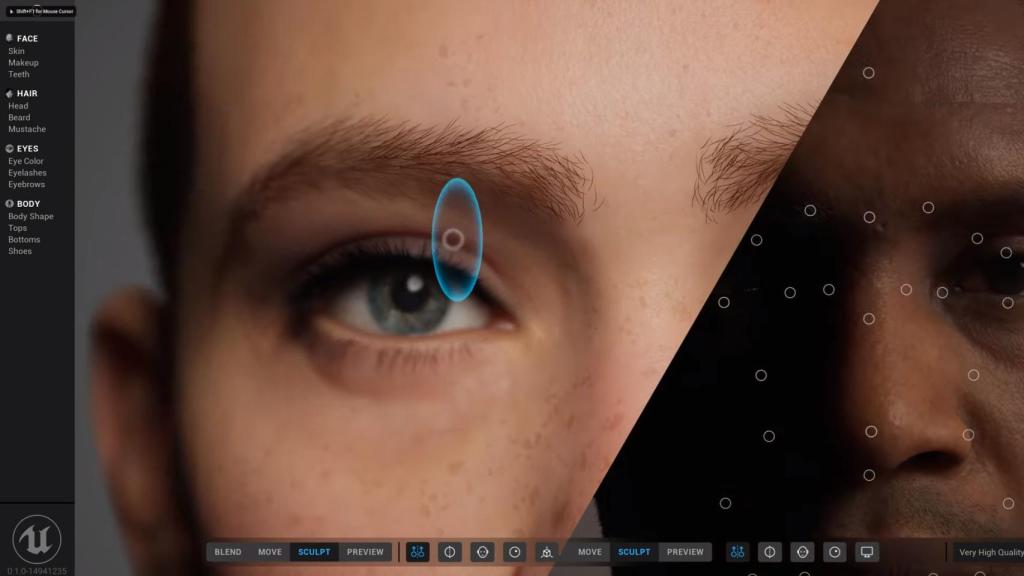
Task: Click the Eyes category icon in sidebar
Action: (9, 149)
